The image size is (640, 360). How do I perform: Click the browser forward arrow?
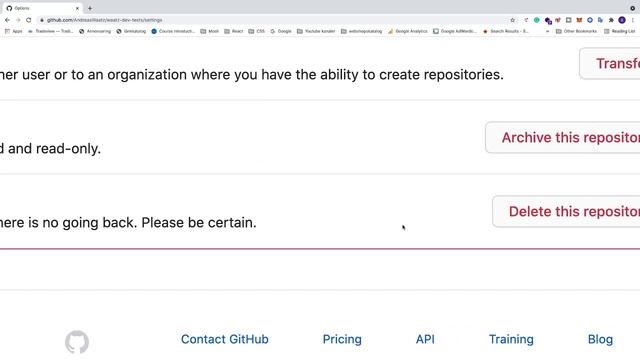18,20
